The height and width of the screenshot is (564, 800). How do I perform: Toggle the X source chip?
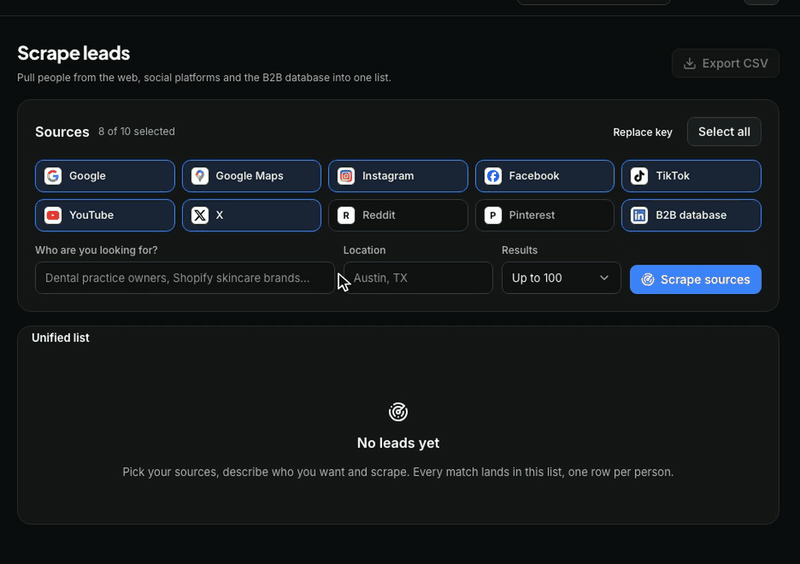pos(252,215)
